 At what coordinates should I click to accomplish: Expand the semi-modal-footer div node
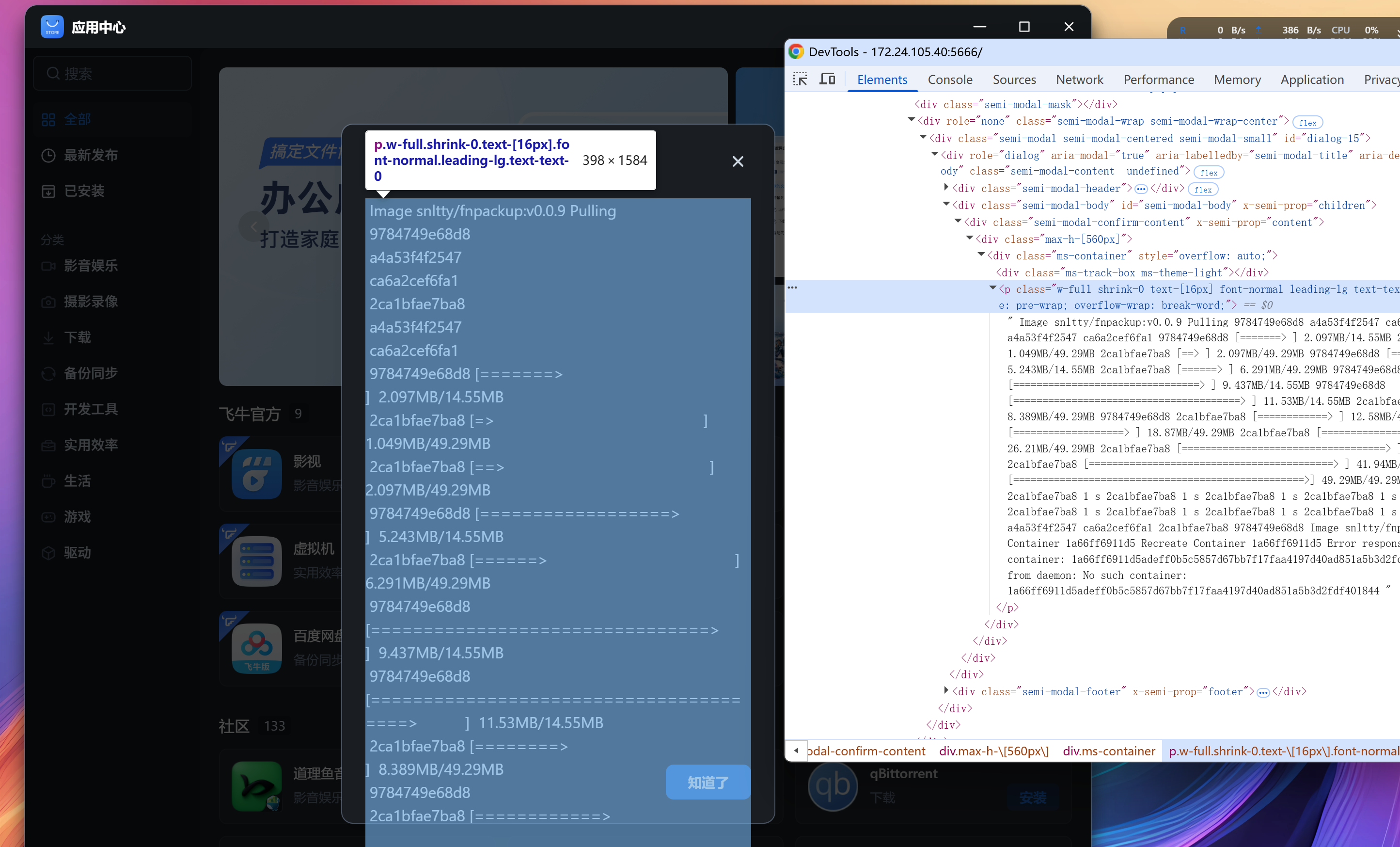pyautogui.click(x=946, y=690)
